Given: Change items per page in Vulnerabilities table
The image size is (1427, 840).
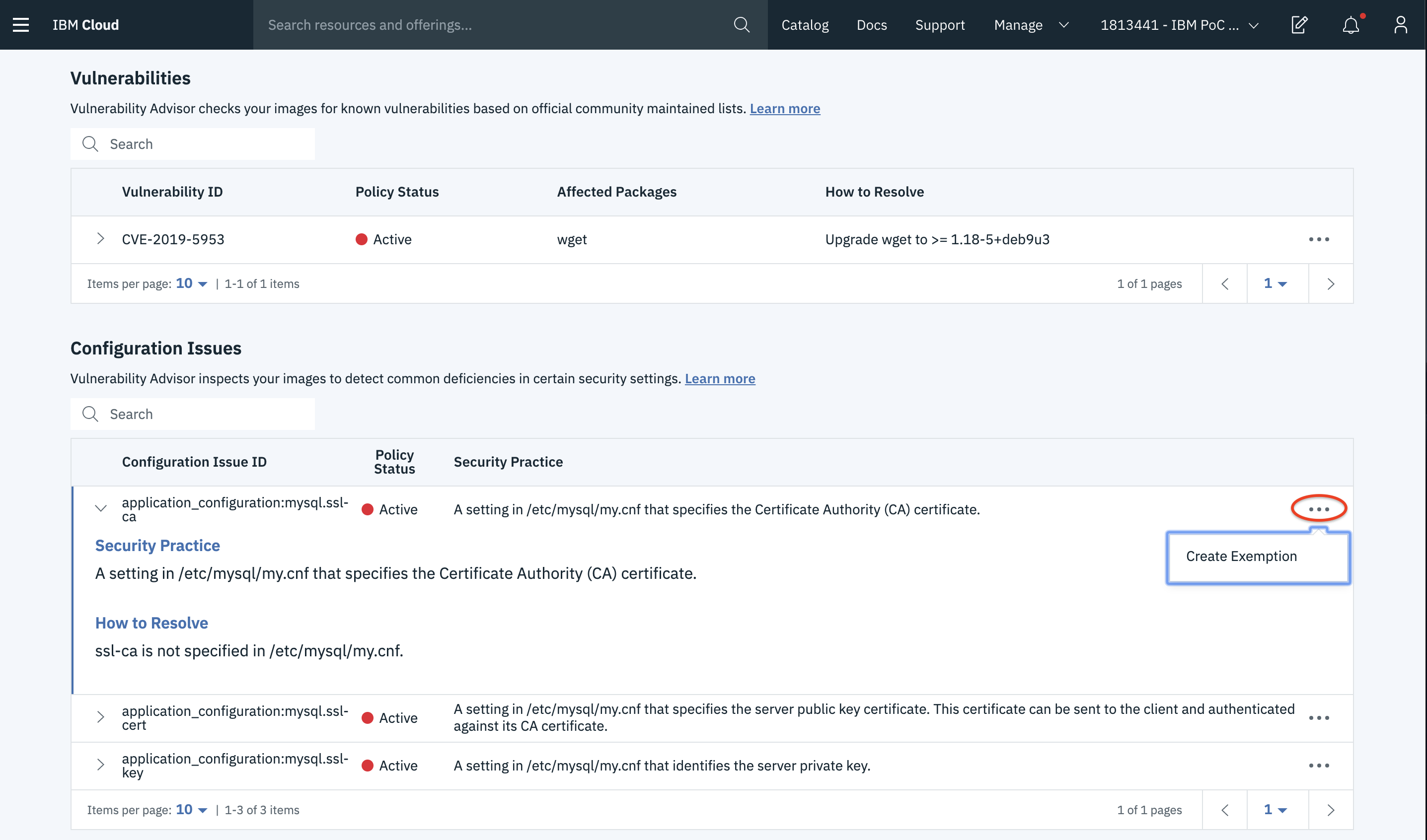Looking at the screenshot, I should (x=191, y=283).
